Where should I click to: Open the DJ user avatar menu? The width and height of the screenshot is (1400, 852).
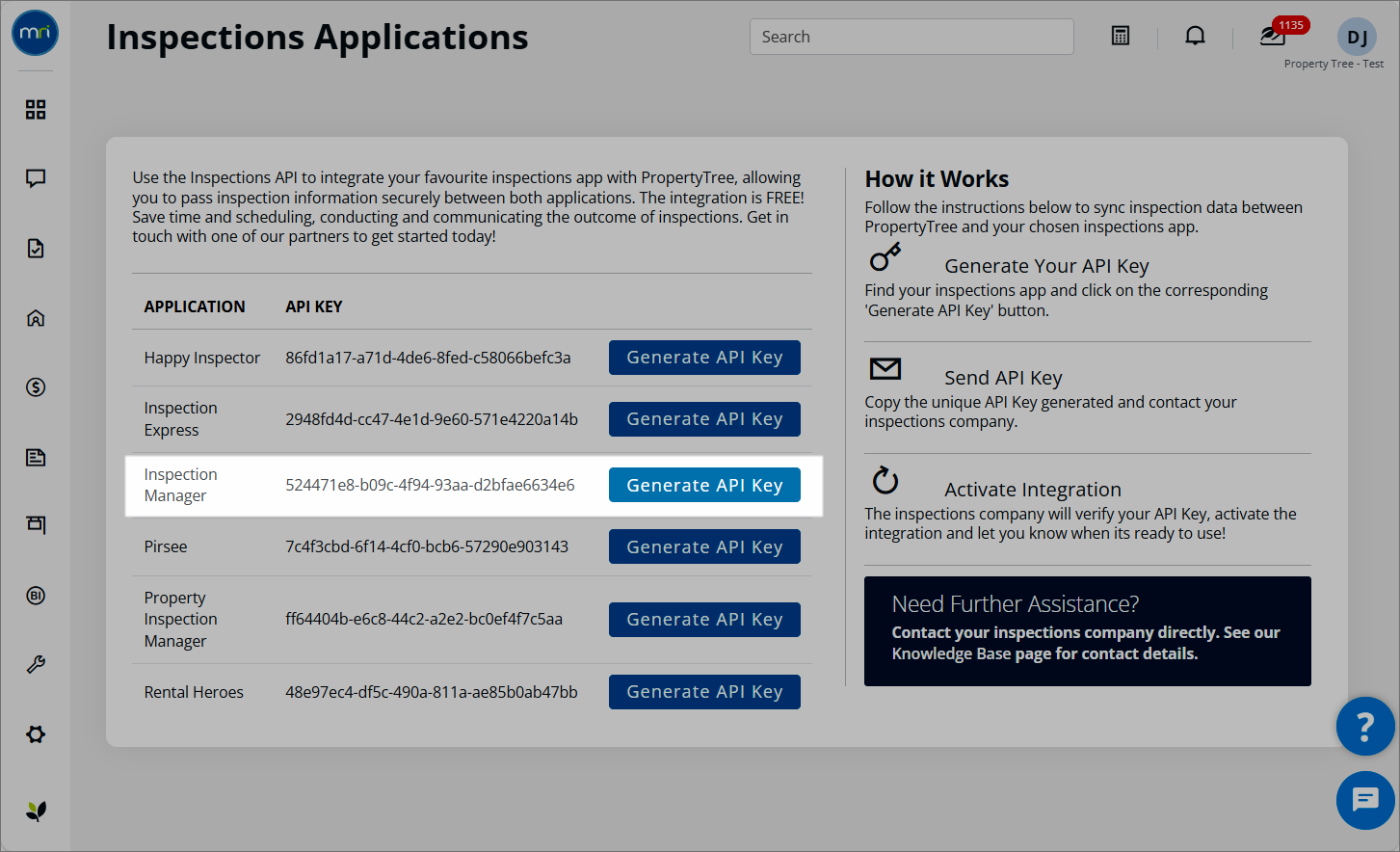click(1357, 37)
